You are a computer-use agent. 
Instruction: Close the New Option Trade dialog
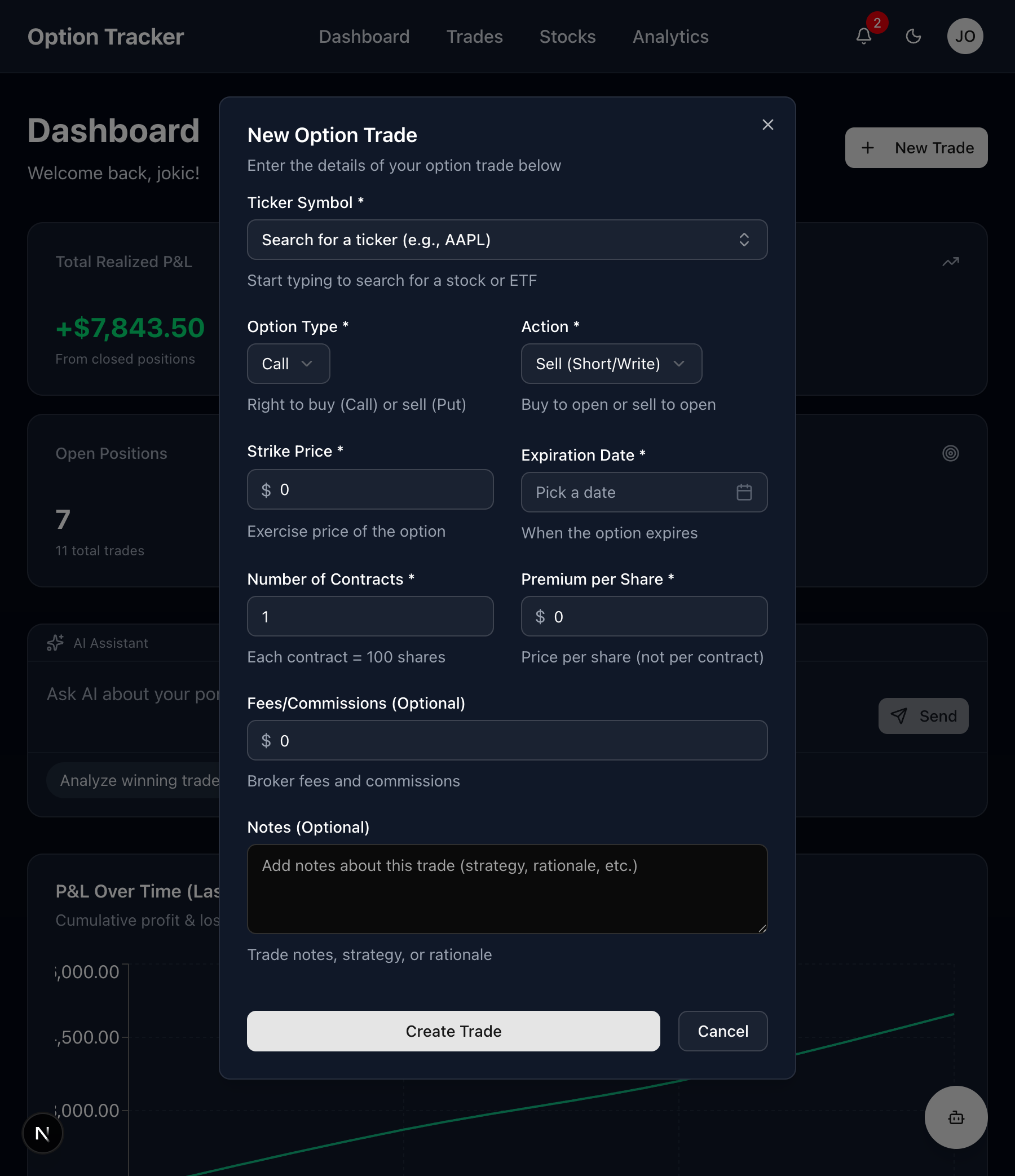(767, 125)
